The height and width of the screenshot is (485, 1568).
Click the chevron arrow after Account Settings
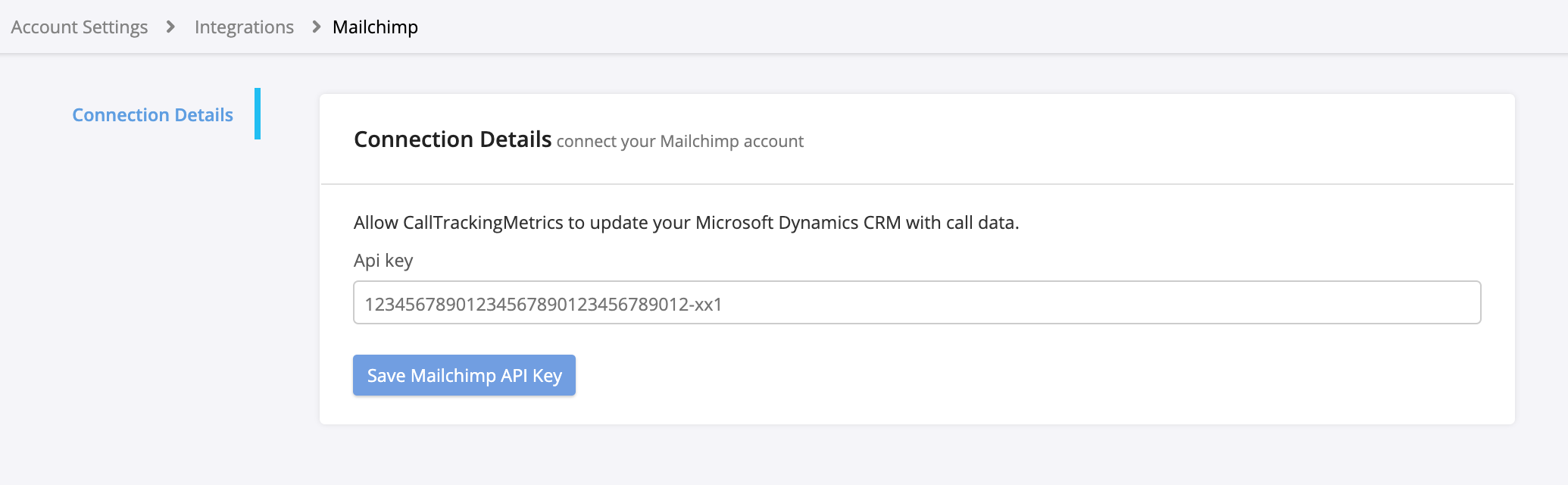coord(170,27)
